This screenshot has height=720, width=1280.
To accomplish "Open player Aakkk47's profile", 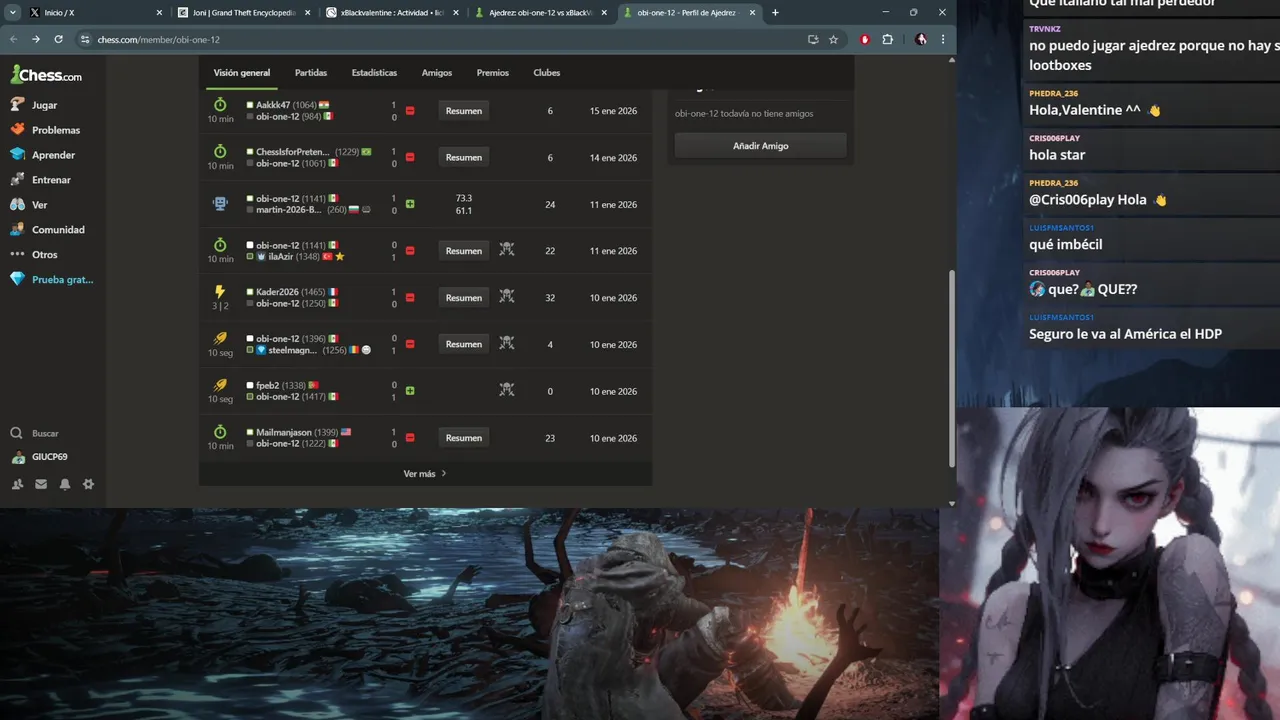I will tap(273, 105).
